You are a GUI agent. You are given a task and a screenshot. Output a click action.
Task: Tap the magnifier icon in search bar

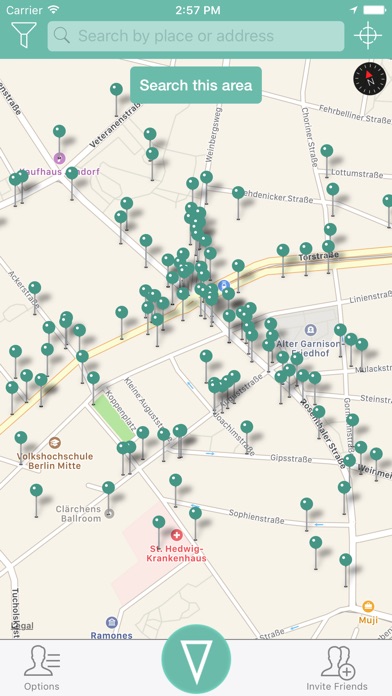62,35
